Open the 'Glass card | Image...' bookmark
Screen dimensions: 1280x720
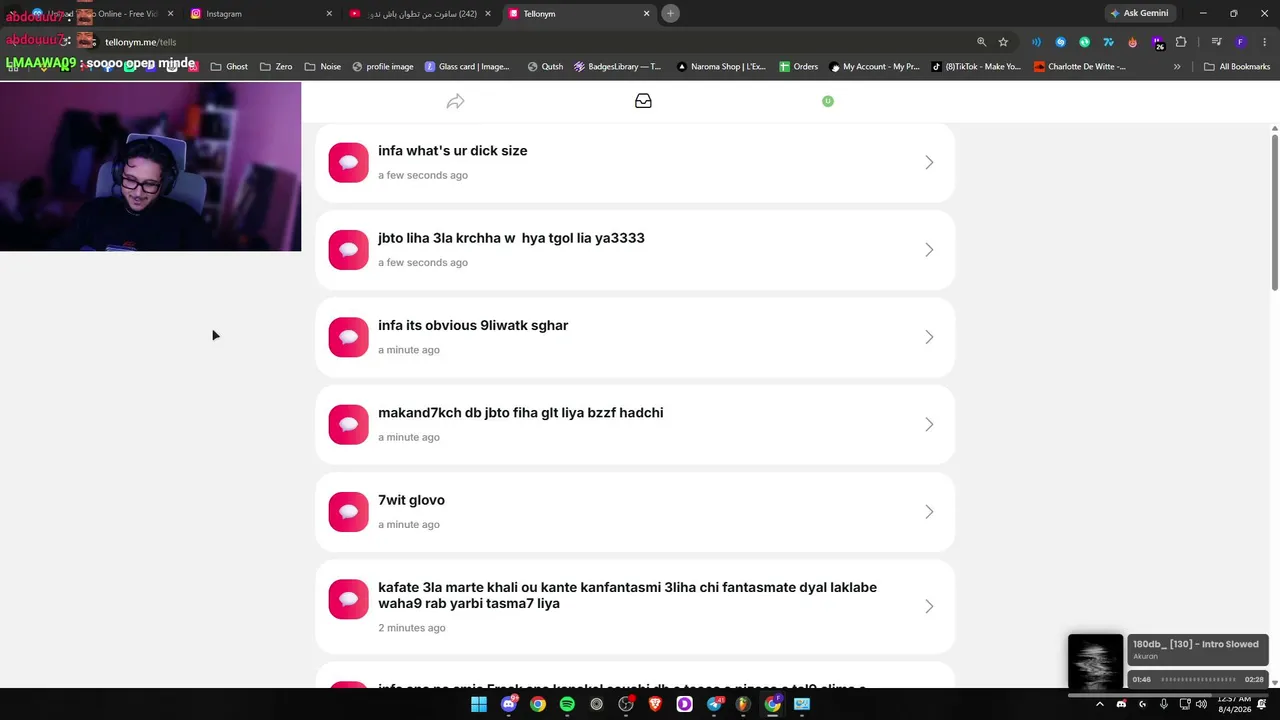pyautogui.click(x=467, y=67)
